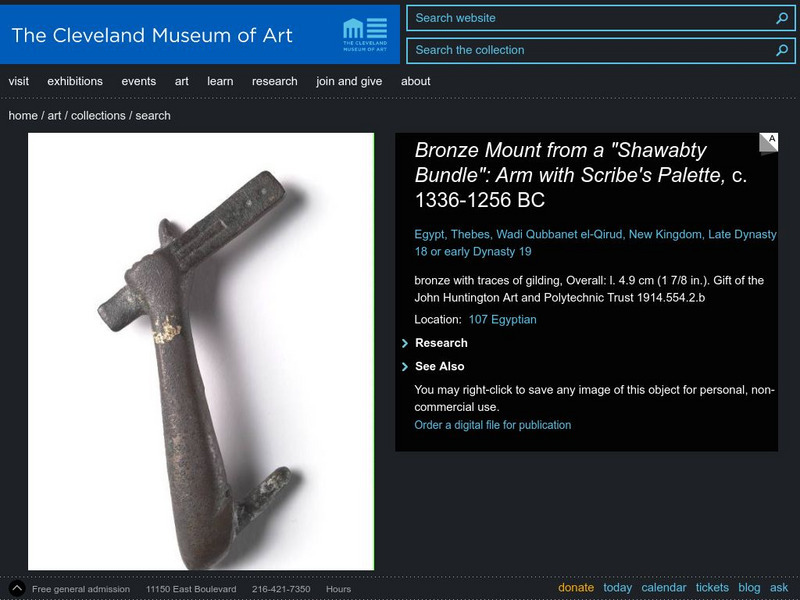Click the bronze arm artifact image
This screenshot has width=800, height=600.
coord(201,351)
